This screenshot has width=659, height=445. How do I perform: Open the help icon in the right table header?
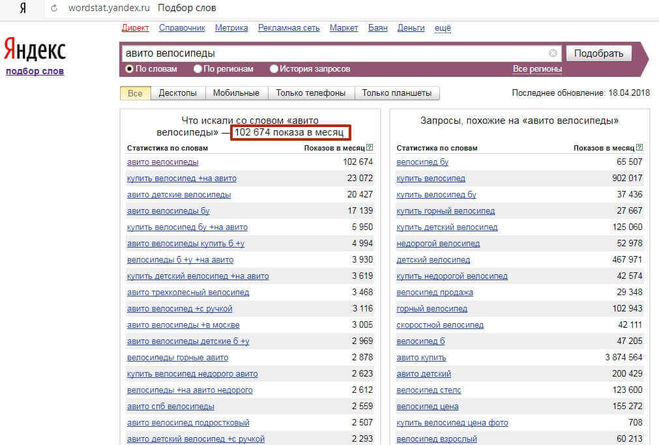coord(639,147)
